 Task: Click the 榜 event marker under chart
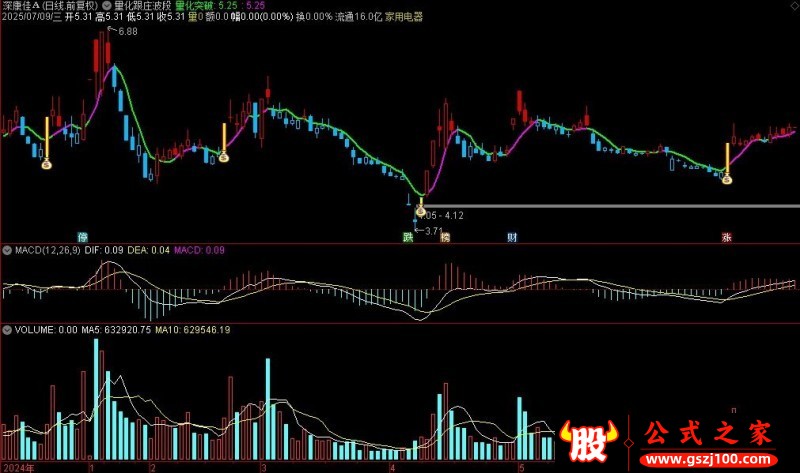pyautogui.click(x=444, y=237)
